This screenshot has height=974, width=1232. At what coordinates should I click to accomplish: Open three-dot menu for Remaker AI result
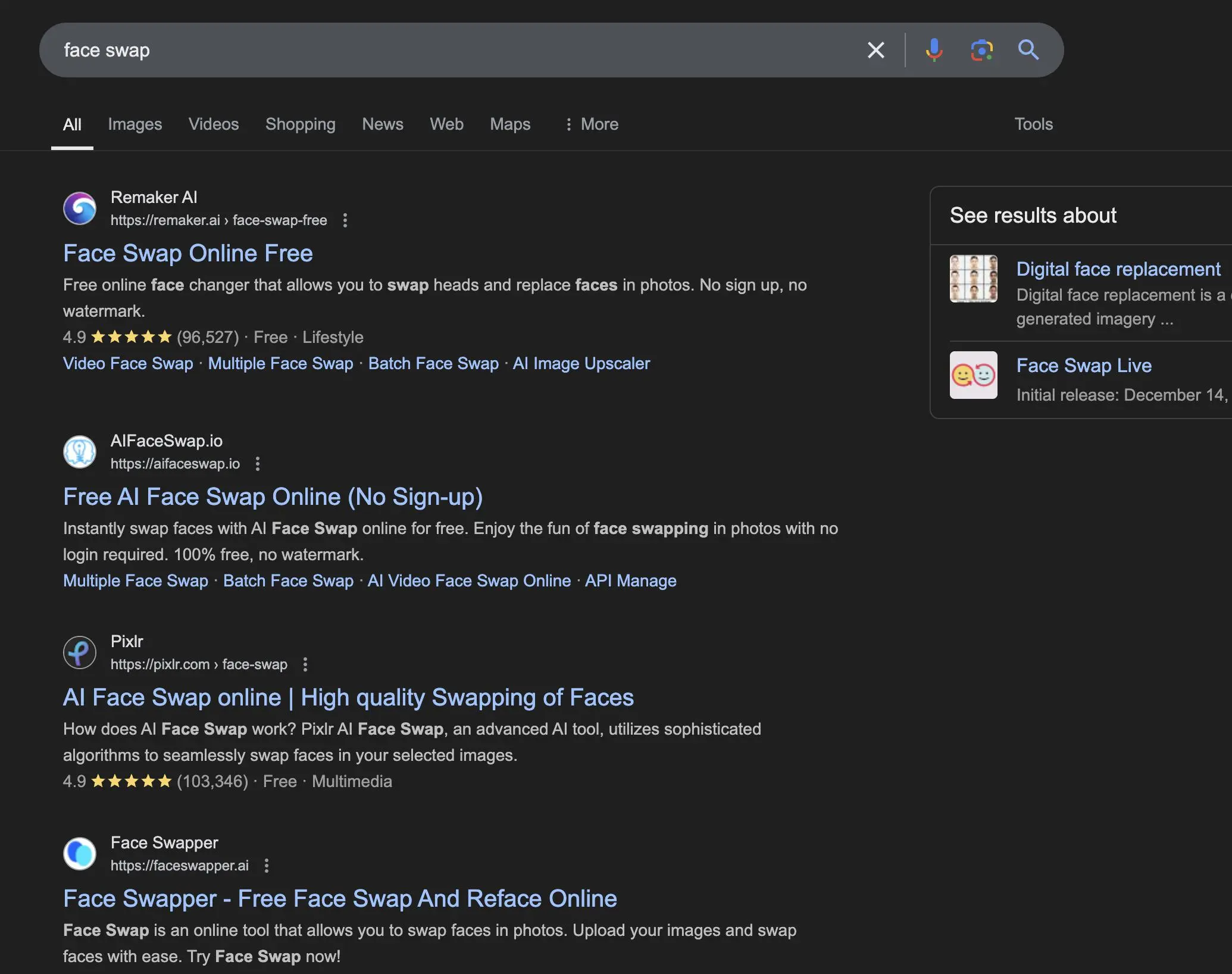point(345,220)
